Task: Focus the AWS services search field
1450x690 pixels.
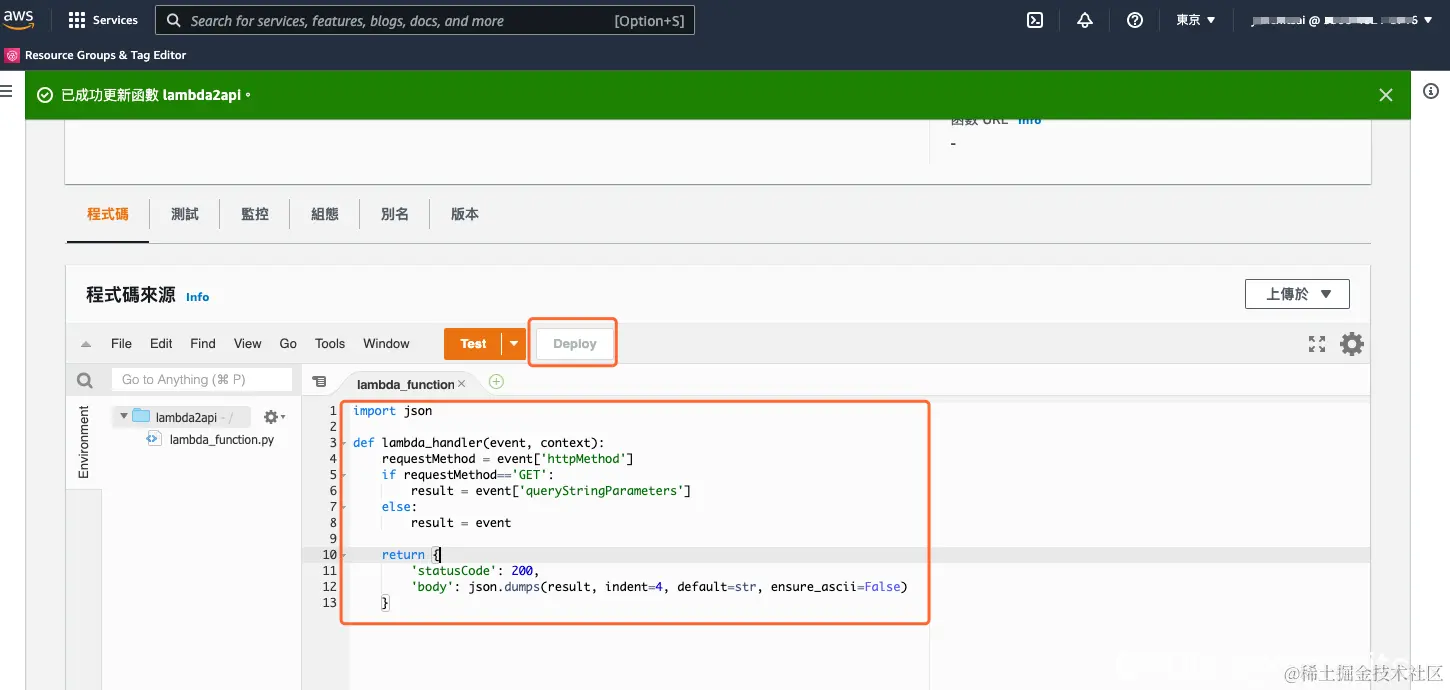Action: click(x=425, y=20)
